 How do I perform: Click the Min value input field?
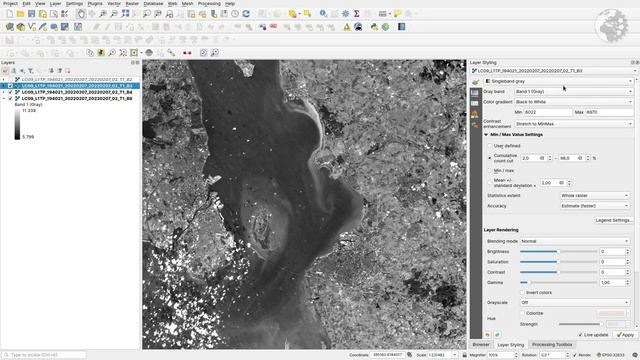point(548,112)
